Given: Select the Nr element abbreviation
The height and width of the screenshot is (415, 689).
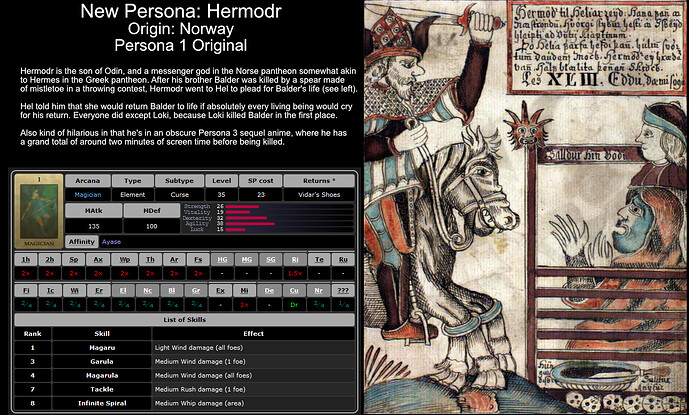Looking at the screenshot, I should coord(319,291).
